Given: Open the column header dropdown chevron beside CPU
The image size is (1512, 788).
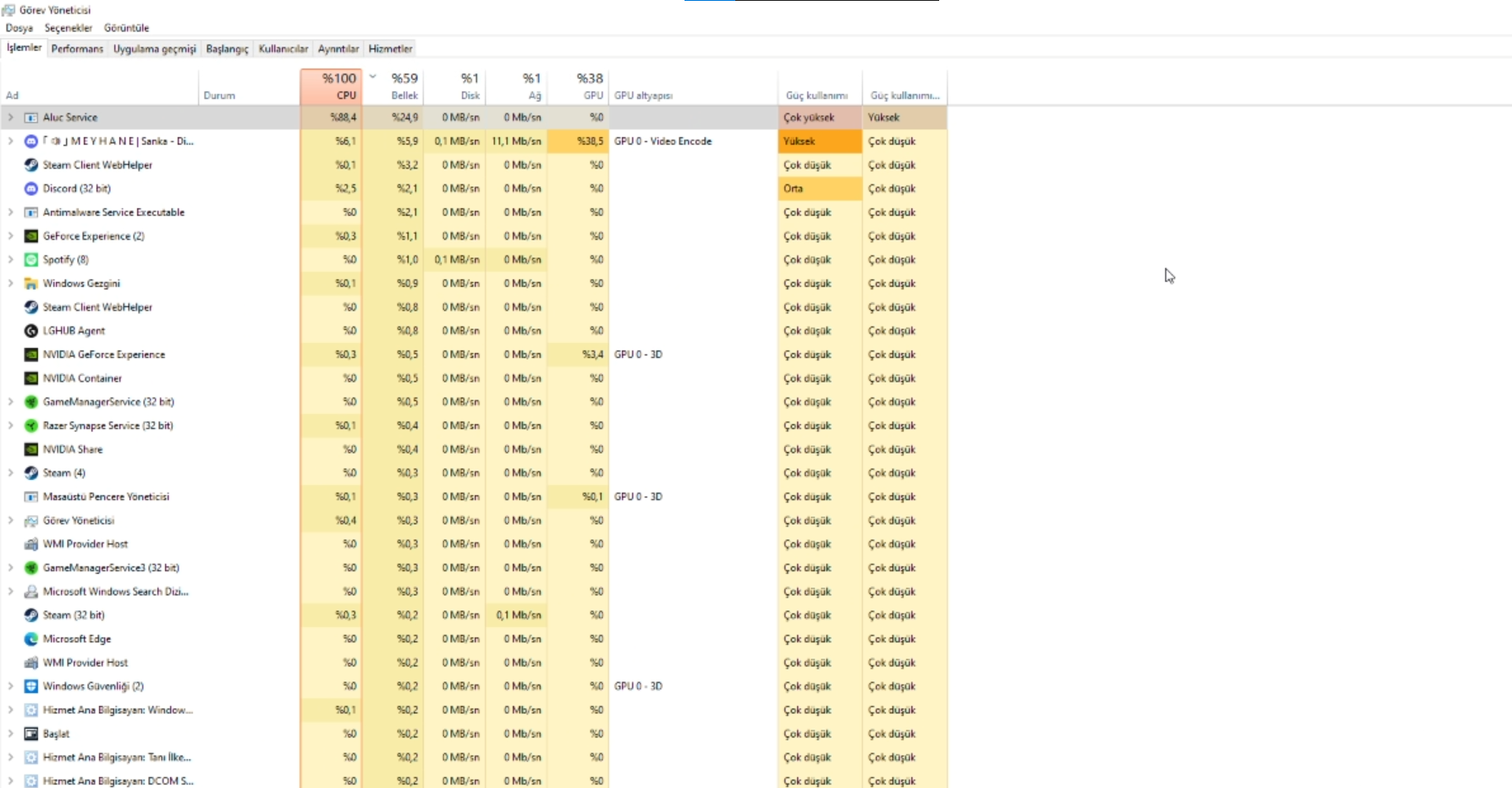Looking at the screenshot, I should pyautogui.click(x=372, y=77).
